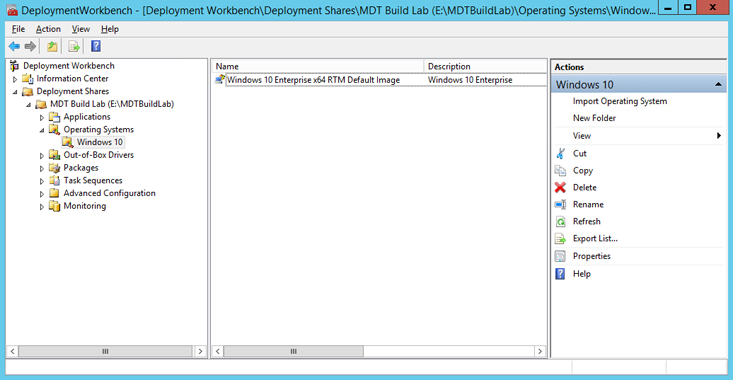Click the Properties icon in Actions pane
Viewport: 733px width, 380px height.
click(x=560, y=256)
